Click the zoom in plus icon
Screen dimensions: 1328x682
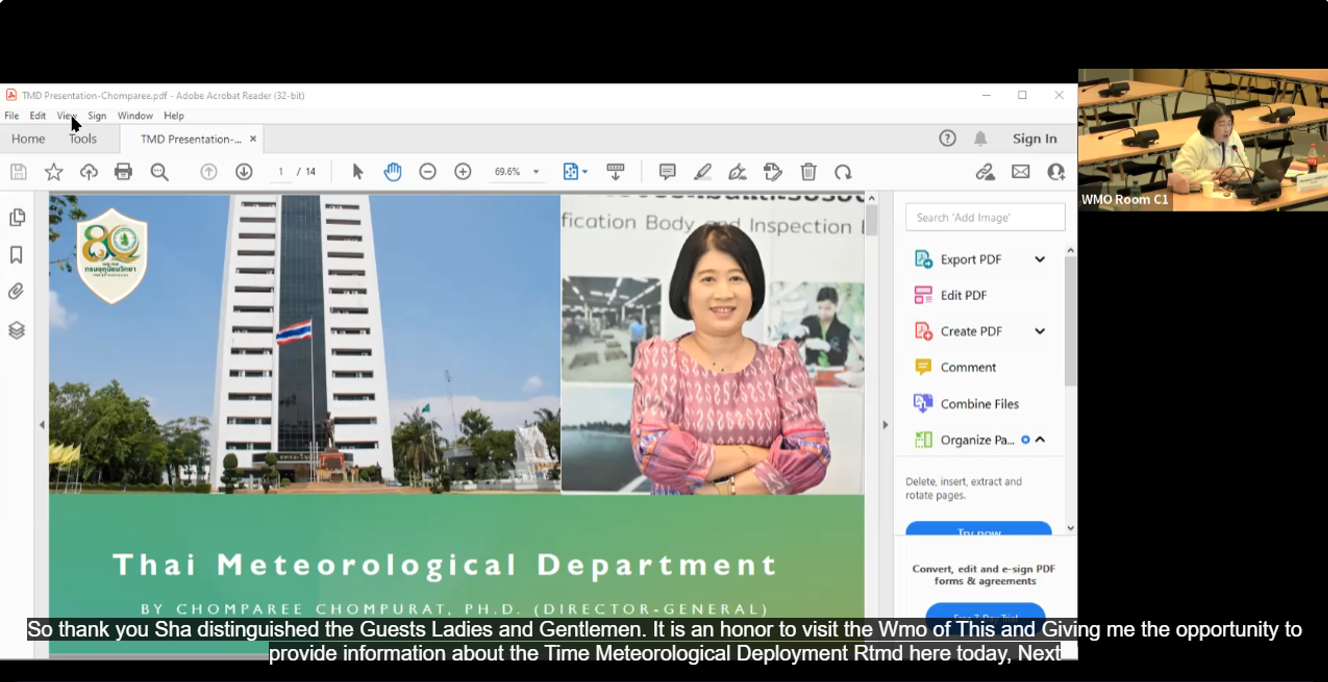tap(462, 172)
